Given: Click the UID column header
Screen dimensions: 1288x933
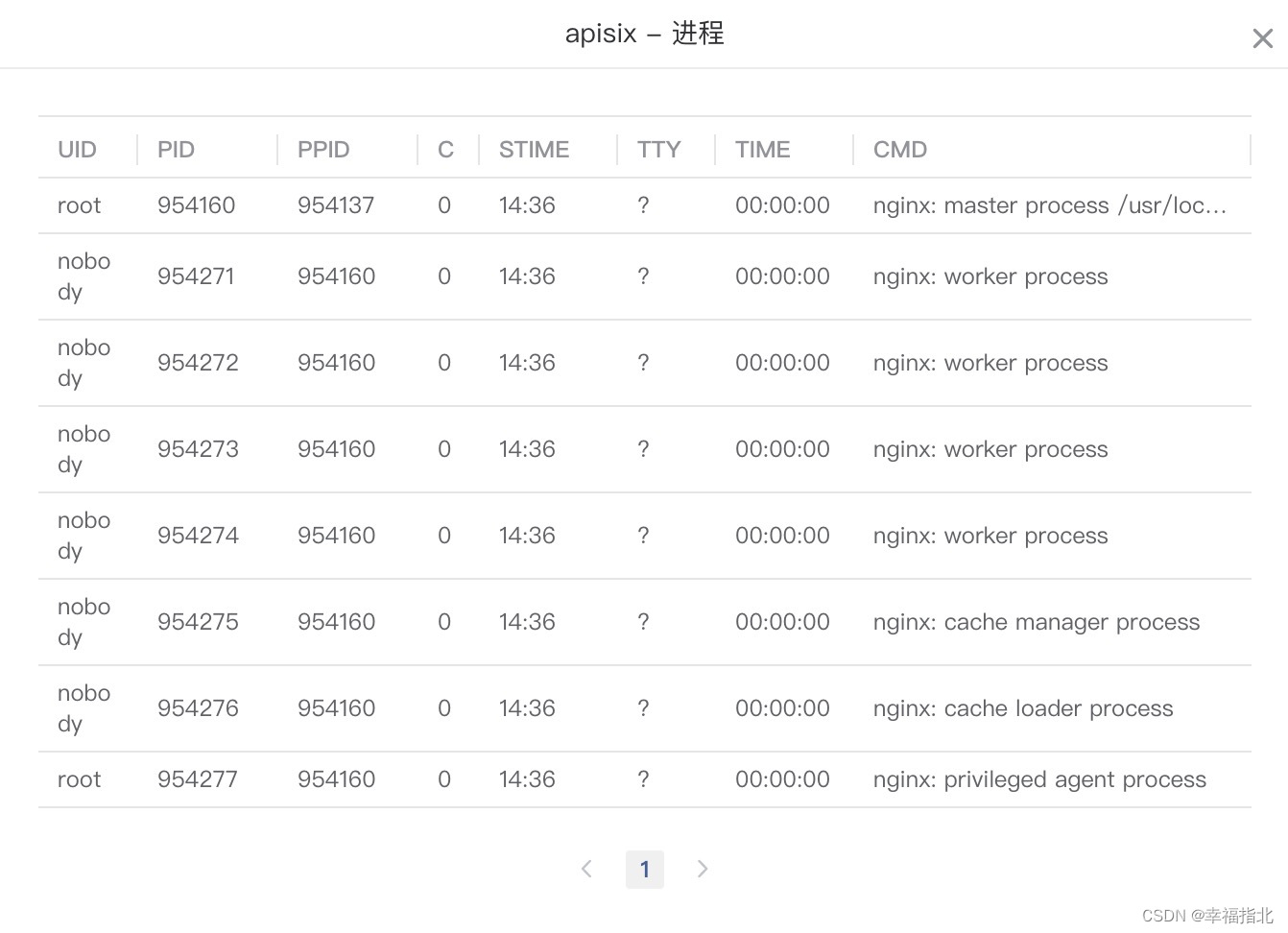Looking at the screenshot, I should [x=77, y=150].
